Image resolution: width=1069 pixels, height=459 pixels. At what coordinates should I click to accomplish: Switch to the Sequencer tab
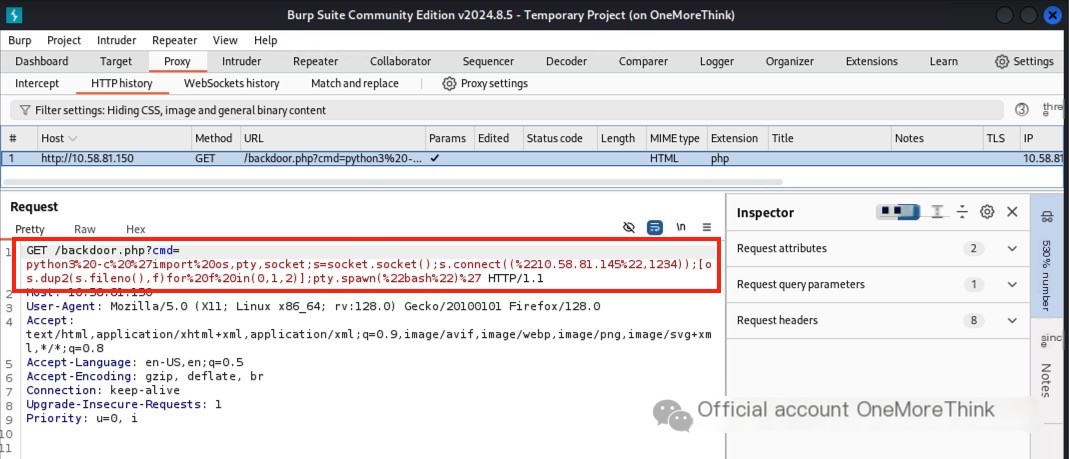pyautogui.click(x=488, y=61)
